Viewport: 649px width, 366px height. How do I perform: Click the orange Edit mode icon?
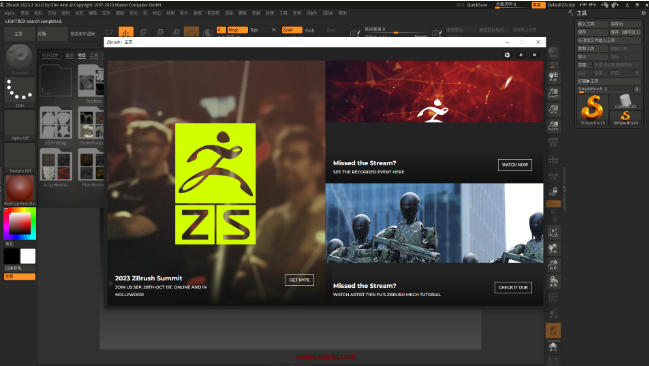pos(126,32)
